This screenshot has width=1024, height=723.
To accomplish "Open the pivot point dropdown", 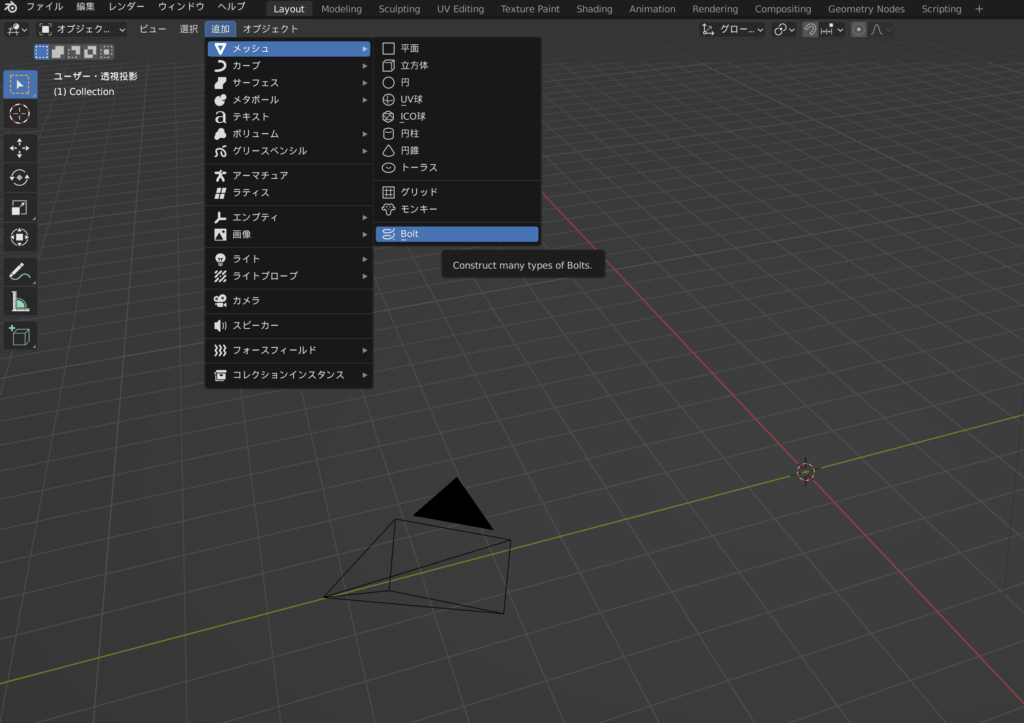I will (785, 29).
